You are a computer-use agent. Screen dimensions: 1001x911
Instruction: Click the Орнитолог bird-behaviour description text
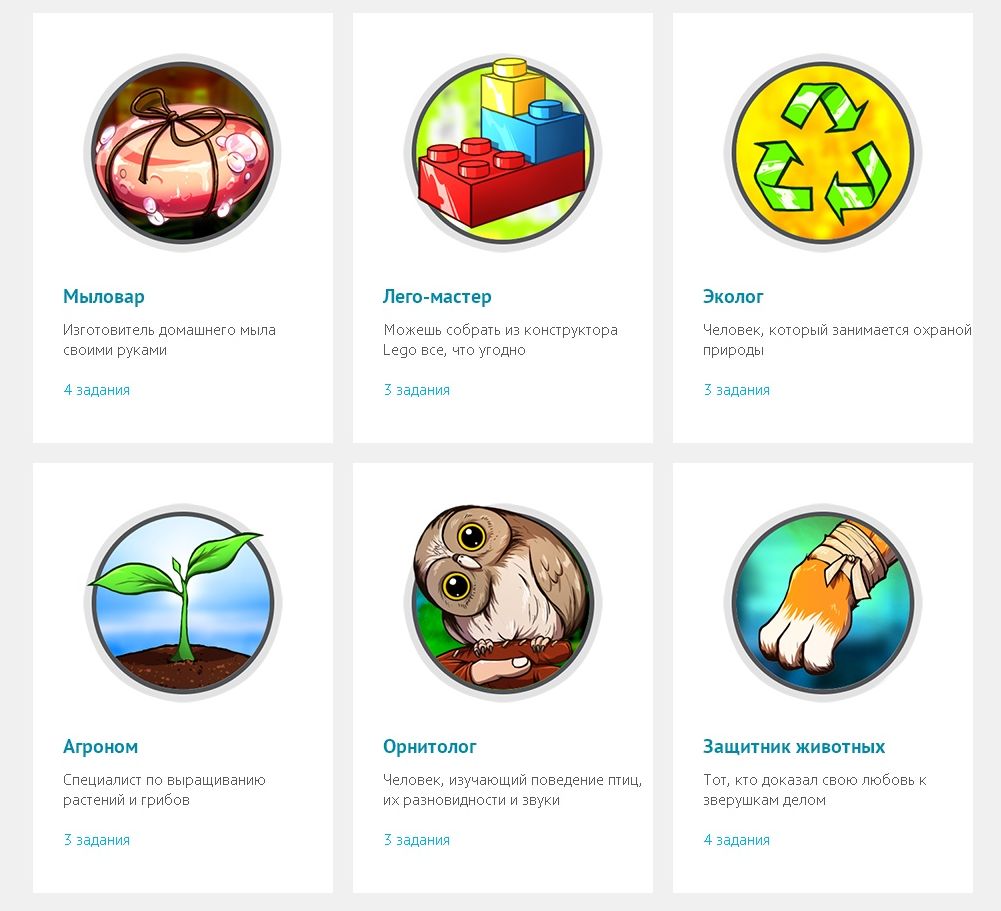point(513,790)
